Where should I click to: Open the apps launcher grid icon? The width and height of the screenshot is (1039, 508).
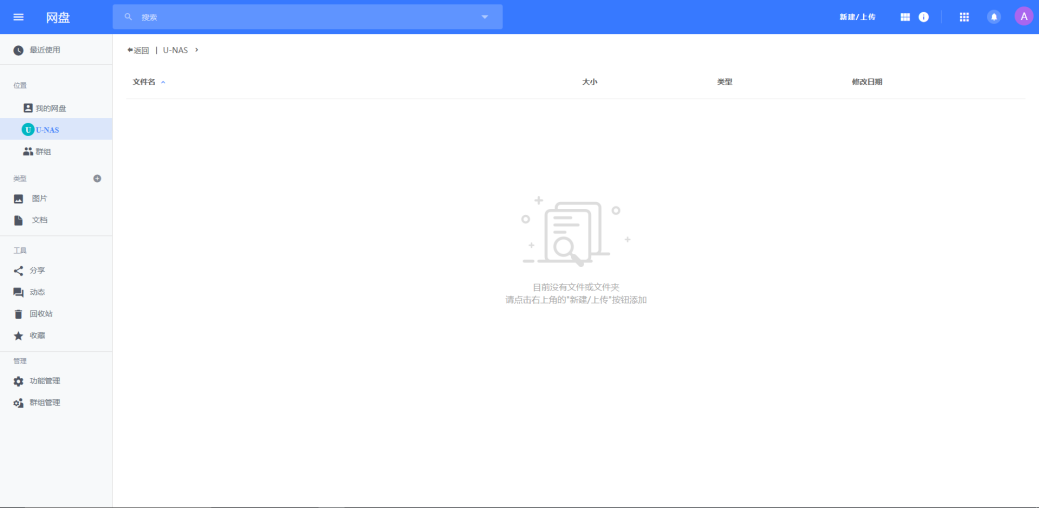pos(964,17)
